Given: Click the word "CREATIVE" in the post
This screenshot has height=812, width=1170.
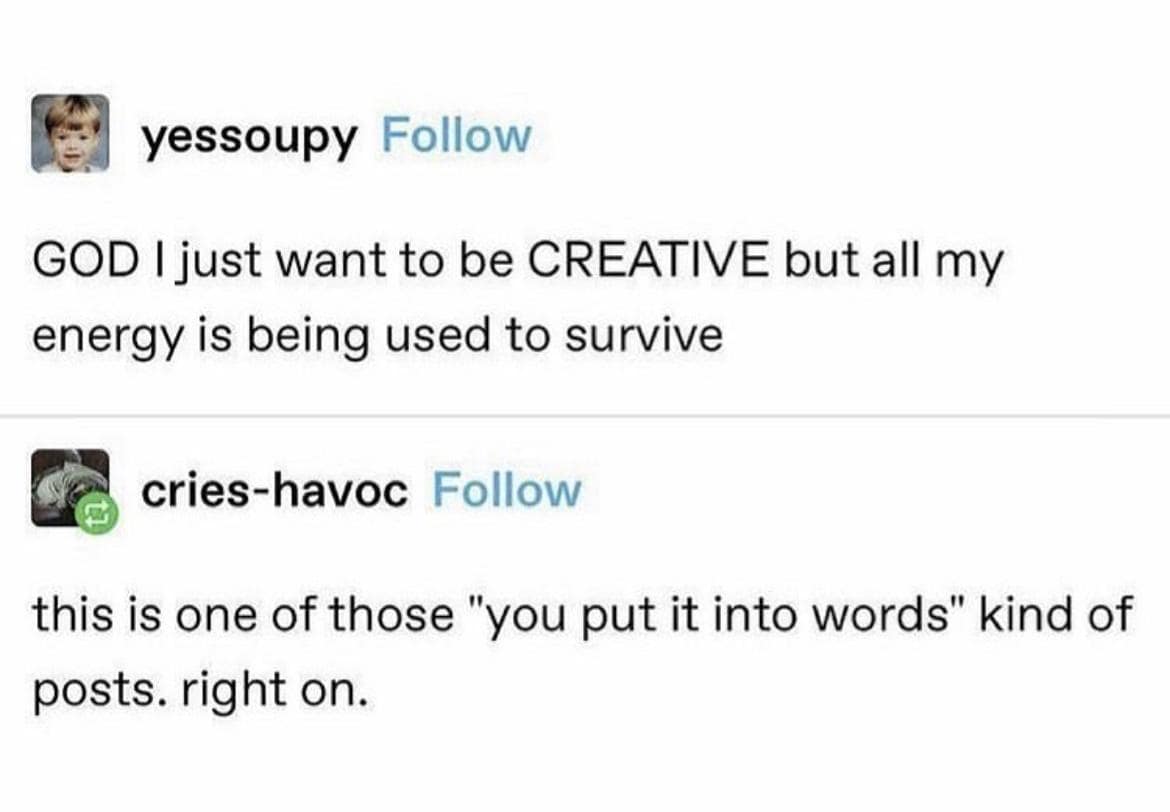Looking at the screenshot, I should [x=648, y=263].
